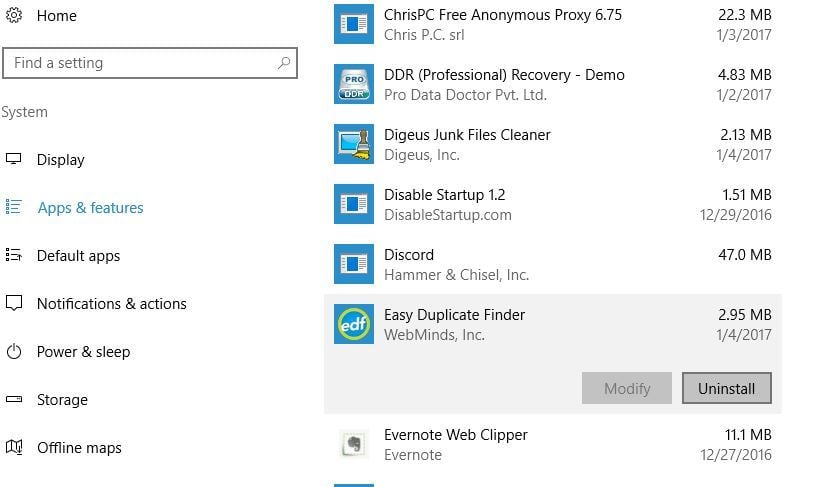Click publisher Hammer & Chisel, Inc.

(457, 275)
